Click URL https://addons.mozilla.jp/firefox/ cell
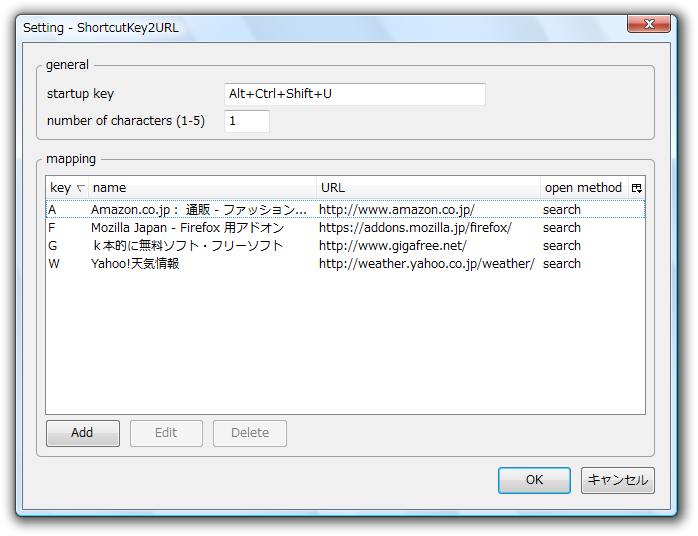Viewport: 698px width, 536px height. point(415,228)
